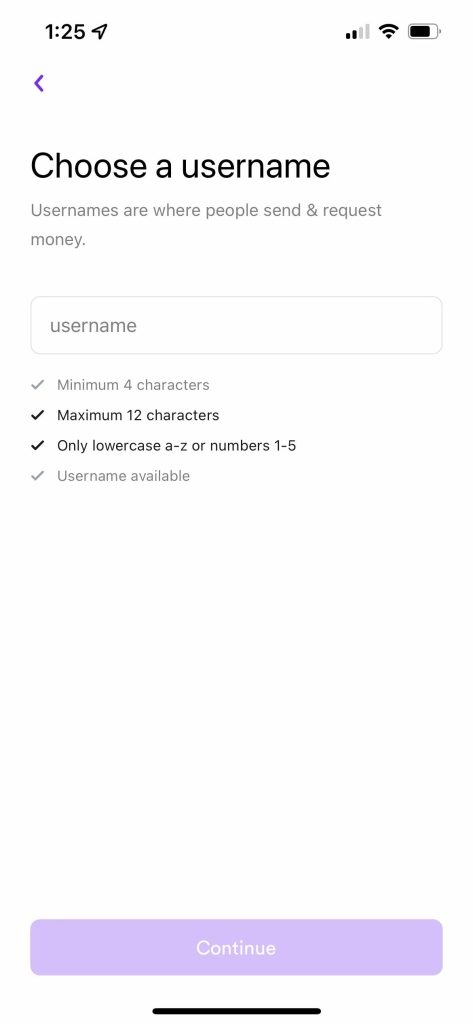The height and width of the screenshot is (1024, 473).
Task: Click the Username available checkmark
Action: 38,475
